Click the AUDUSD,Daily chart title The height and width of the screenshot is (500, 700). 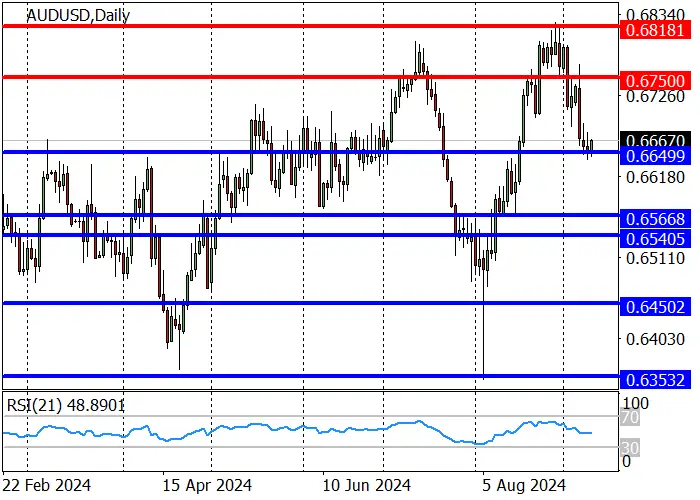[x=79, y=16]
